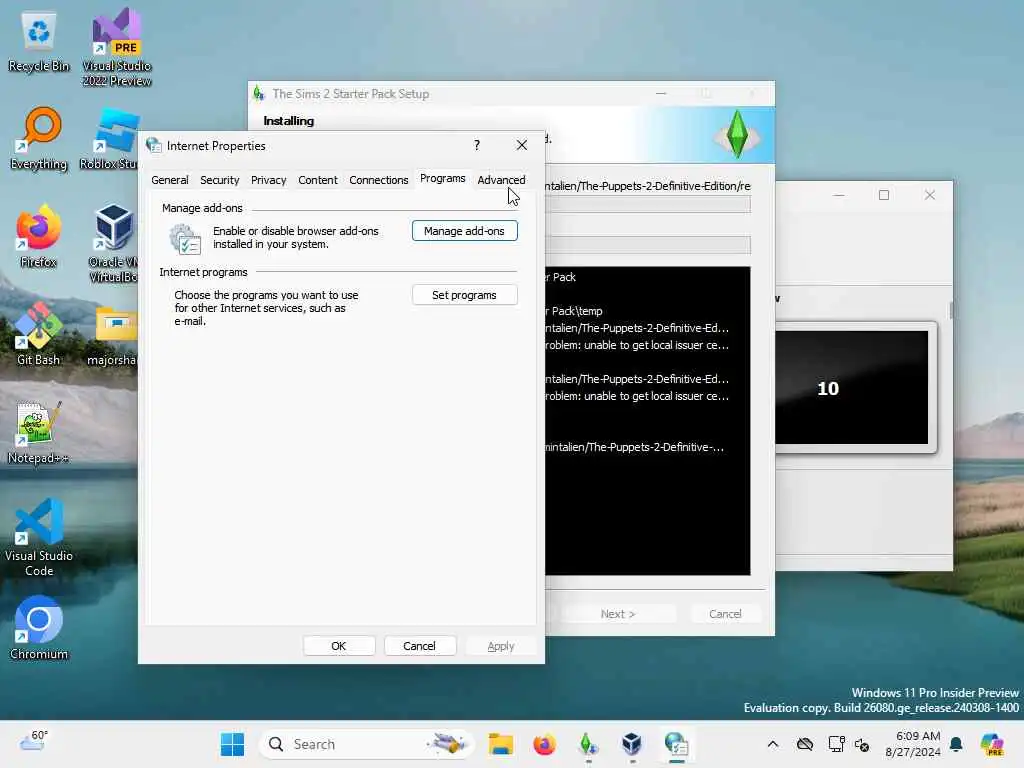Click the Sims 2 installer lower progress bar
Viewport: 1024px width, 768px height.
tap(648, 245)
